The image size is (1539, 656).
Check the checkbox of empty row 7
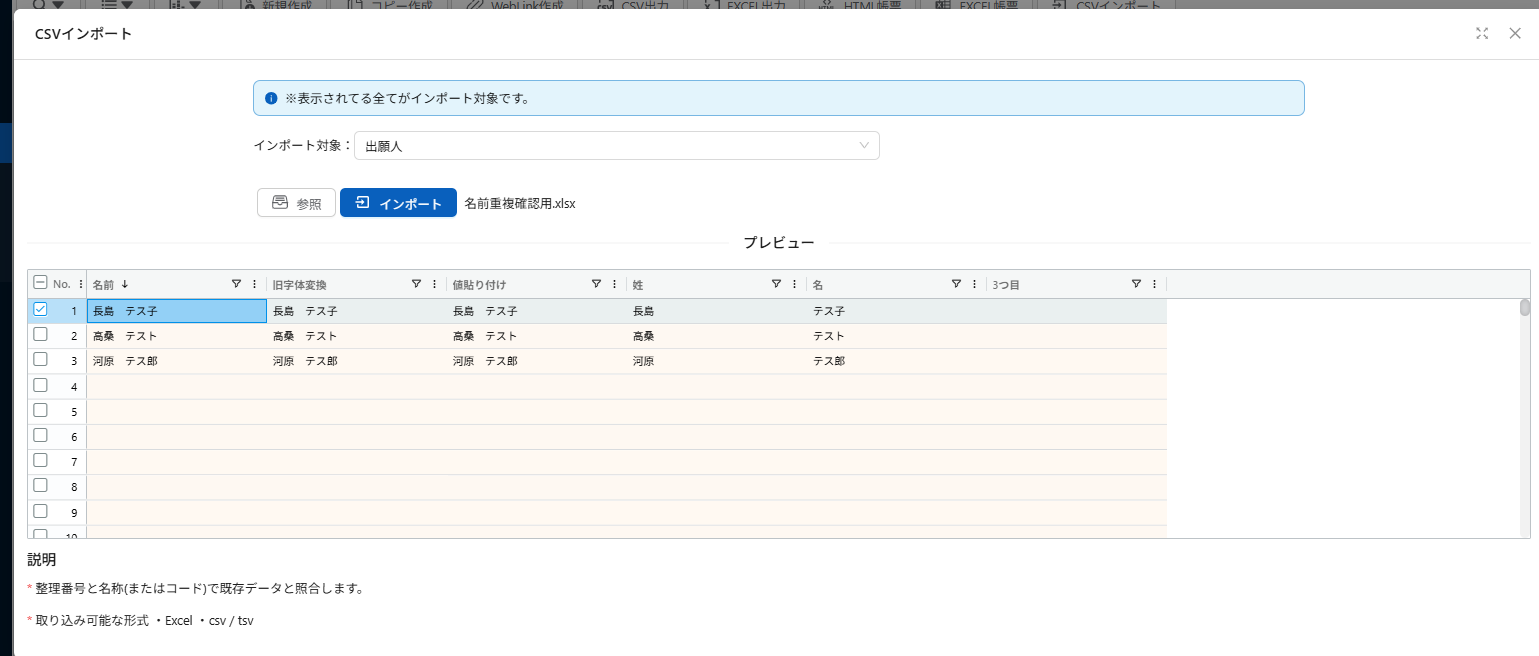40,460
